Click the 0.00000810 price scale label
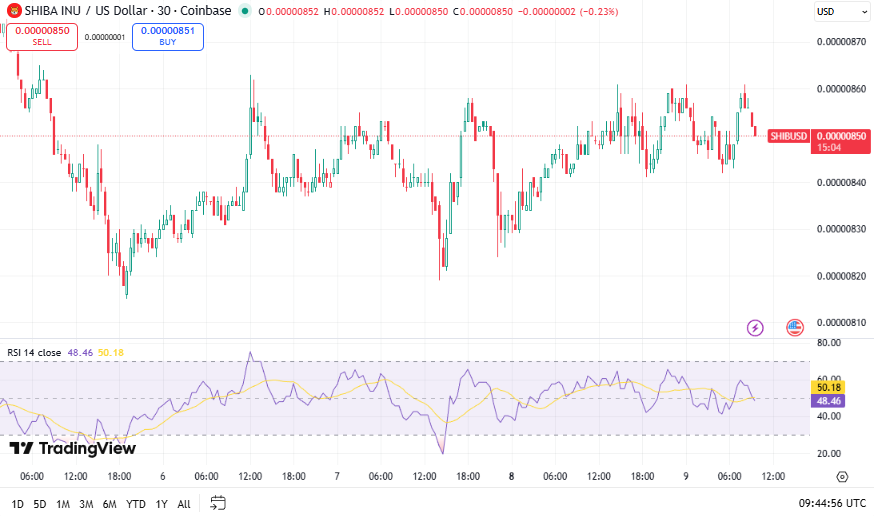The width and height of the screenshot is (874, 516). [x=841, y=323]
